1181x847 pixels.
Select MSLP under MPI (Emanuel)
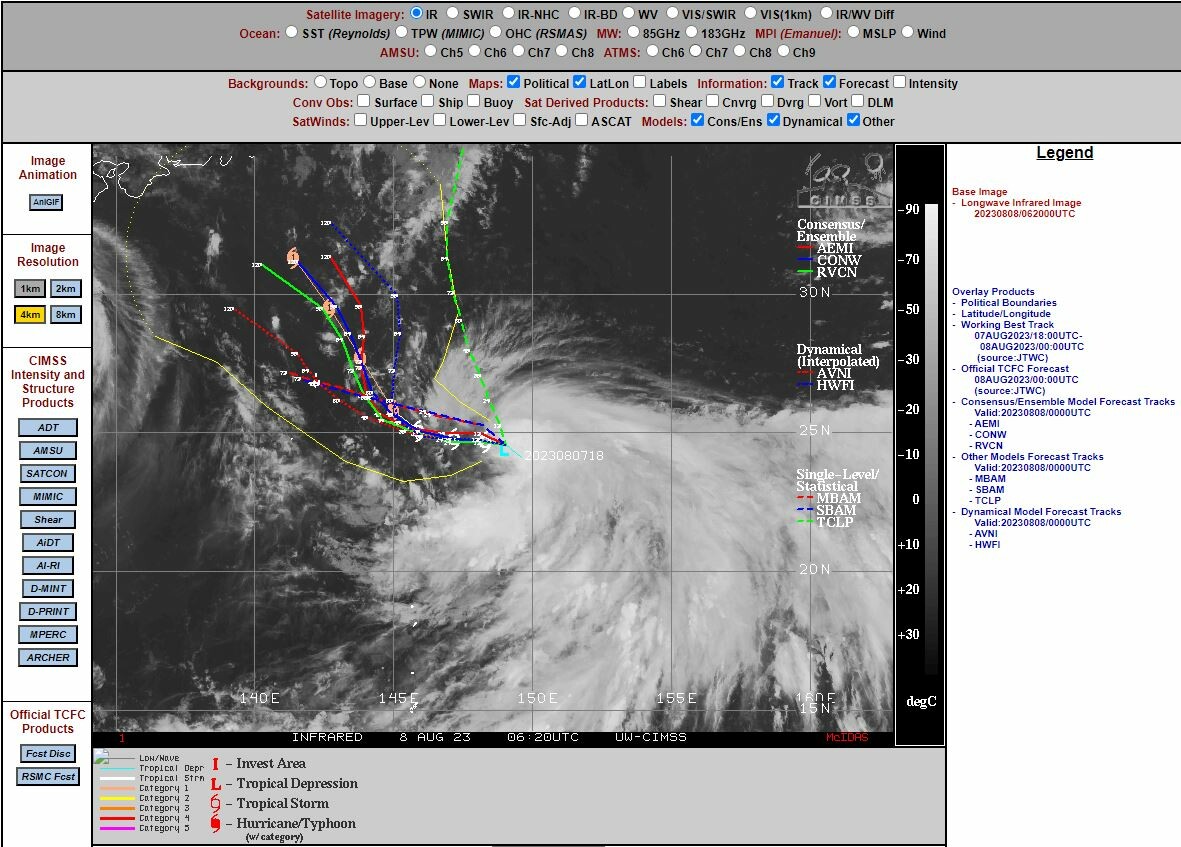tap(853, 32)
